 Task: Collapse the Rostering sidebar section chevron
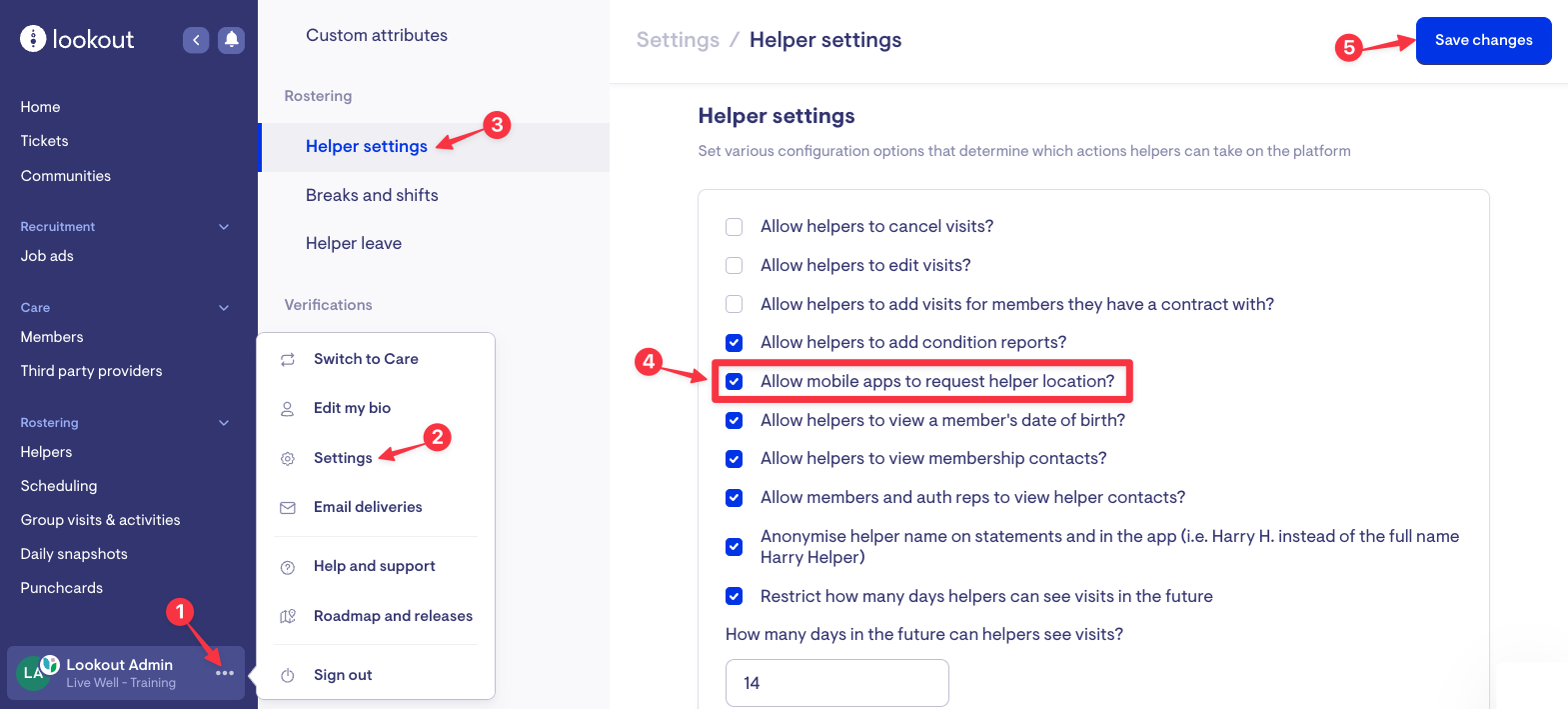[x=224, y=423]
